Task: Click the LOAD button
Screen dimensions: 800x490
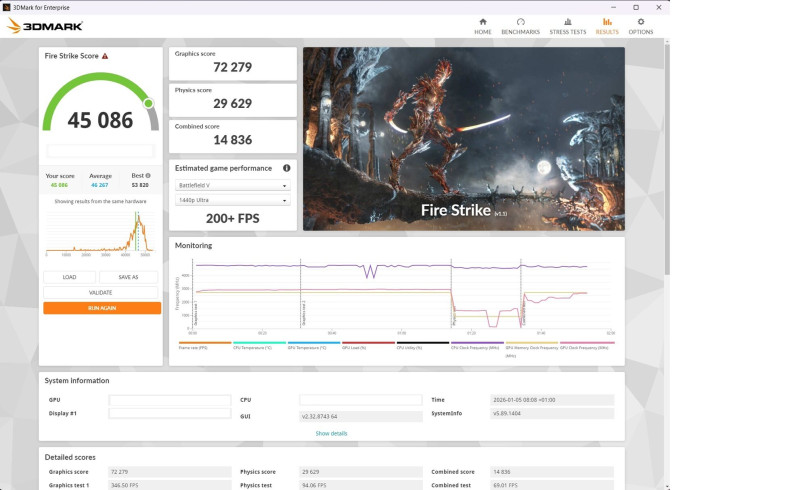Action: (69, 277)
